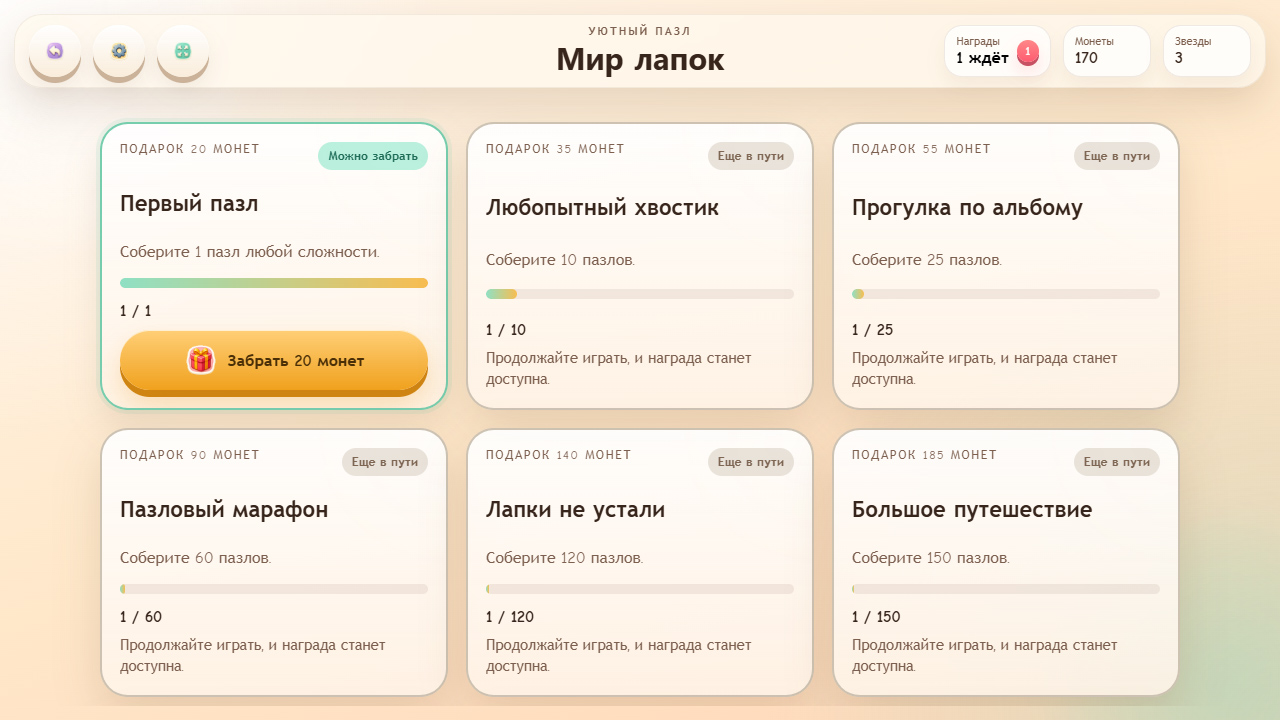This screenshot has height=720, width=1280.
Task: Click the '1 / 10' progress count
Action: (506, 330)
